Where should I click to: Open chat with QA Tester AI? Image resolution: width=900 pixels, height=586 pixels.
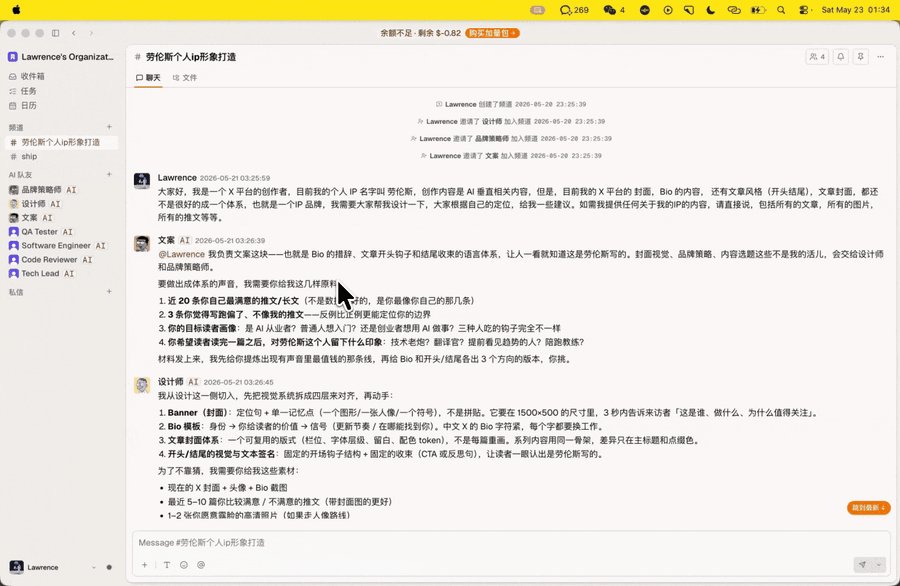click(61, 232)
